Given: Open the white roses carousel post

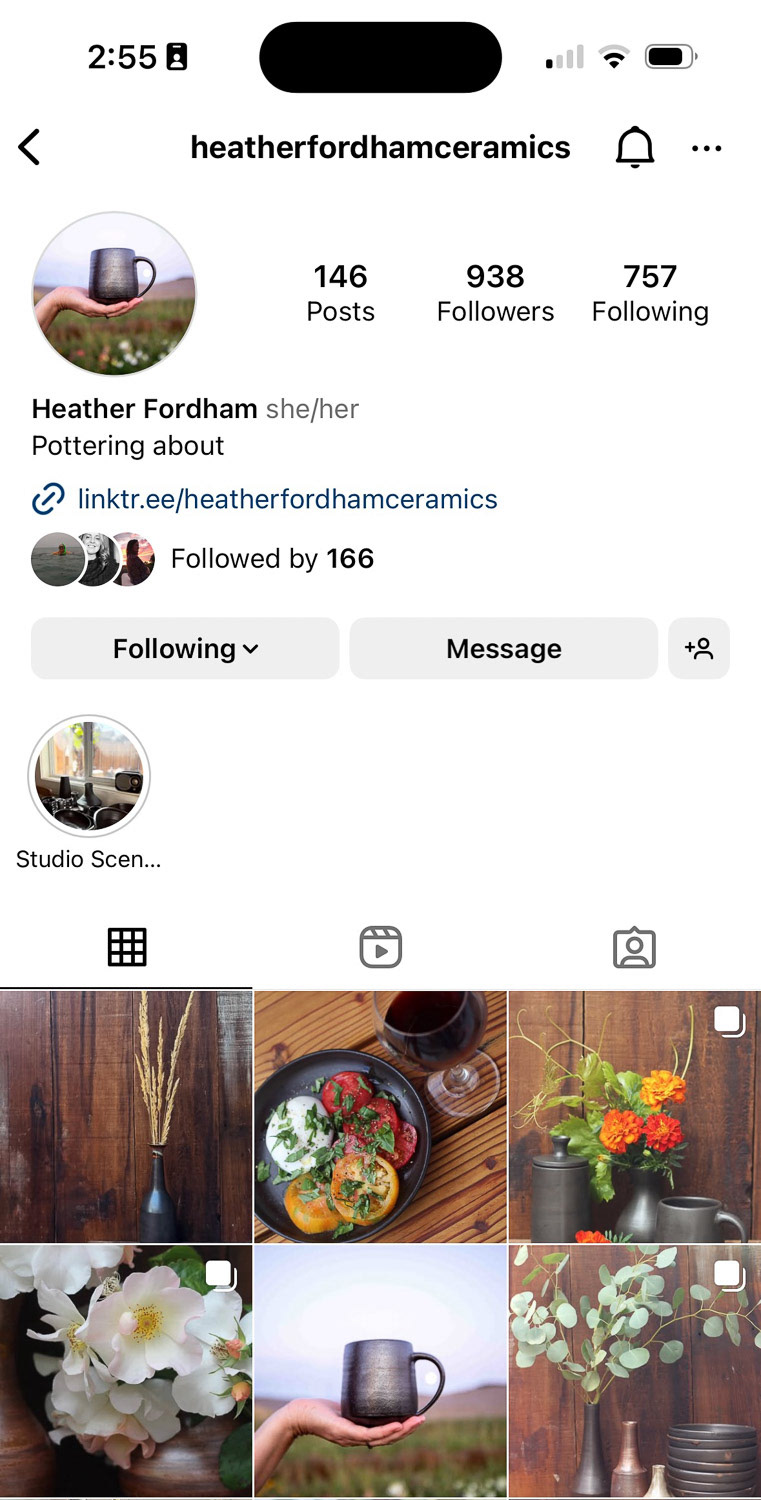Looking at the screenshot, I should [x=126, y=1370].
